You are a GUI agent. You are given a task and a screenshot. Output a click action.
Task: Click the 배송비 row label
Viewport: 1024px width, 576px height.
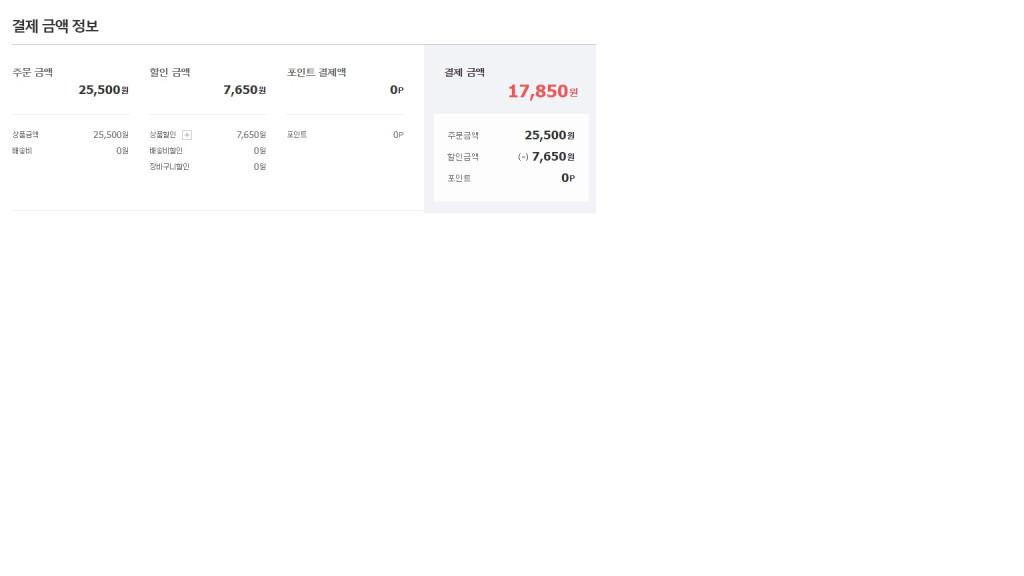coord(22,151)
